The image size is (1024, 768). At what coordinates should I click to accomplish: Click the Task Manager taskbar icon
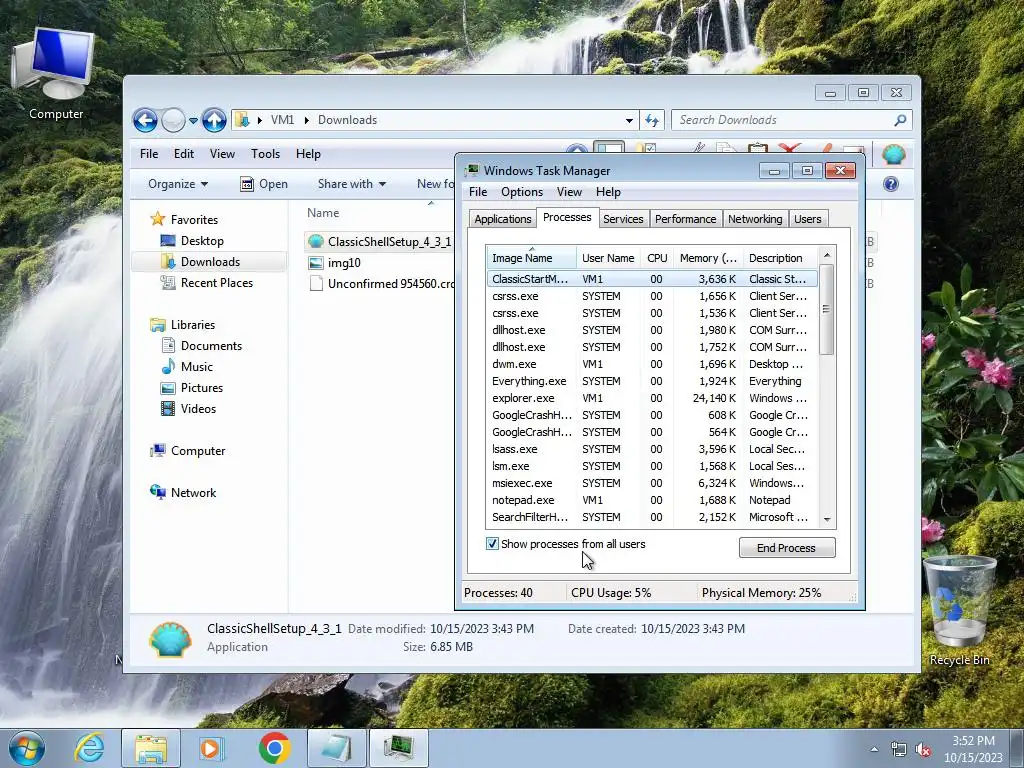click(398, 748)
